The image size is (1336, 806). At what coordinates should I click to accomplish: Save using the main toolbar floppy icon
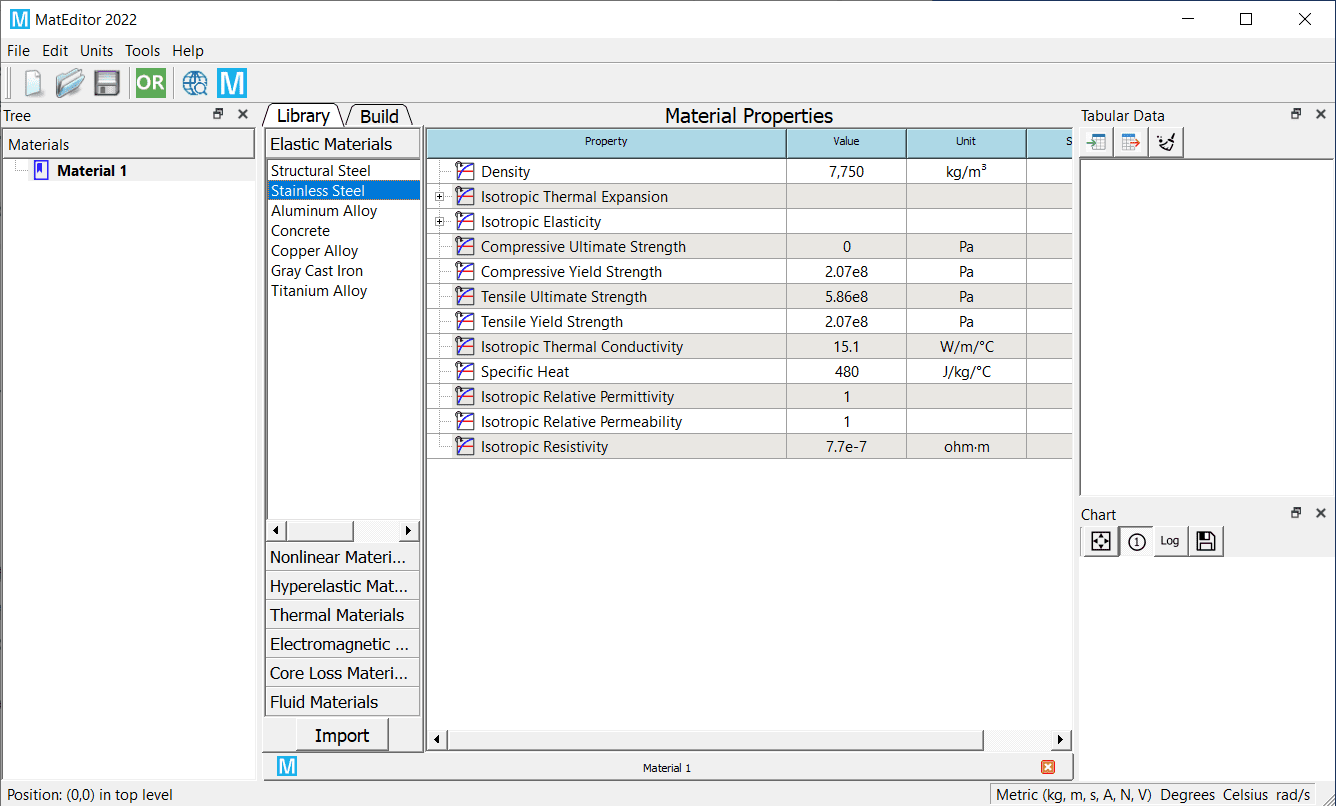click(107, 83)
